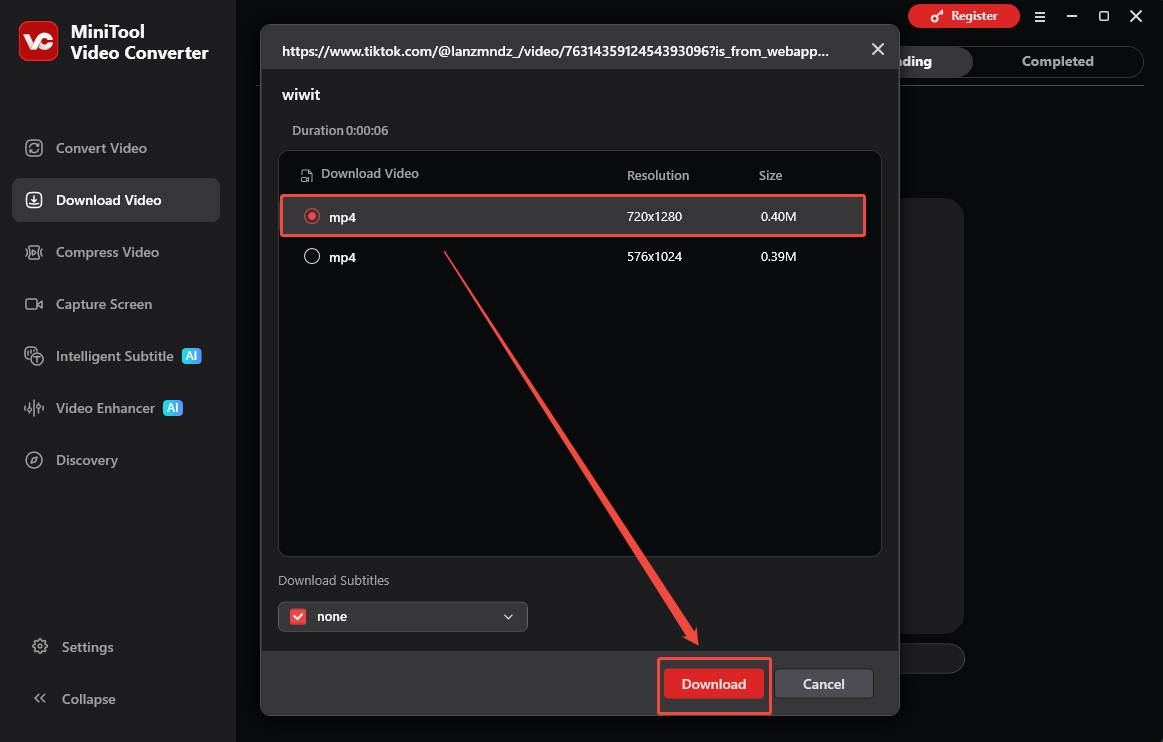Open Capture Screen section
Image resolution: width=1163 pixels, height=742 pixels.
click(116, 304)
